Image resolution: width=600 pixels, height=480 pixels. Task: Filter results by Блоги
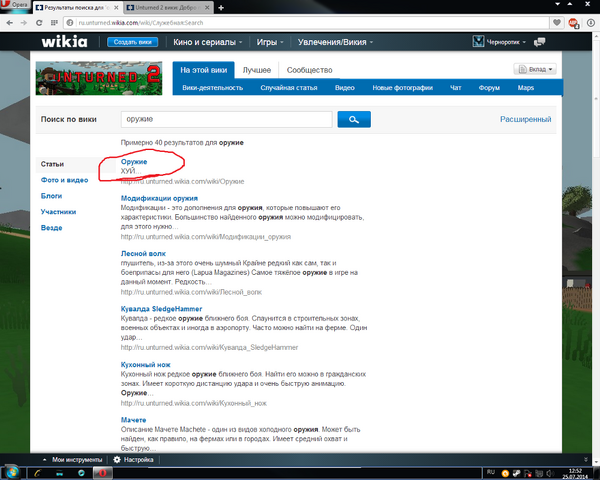click(51, 196)
